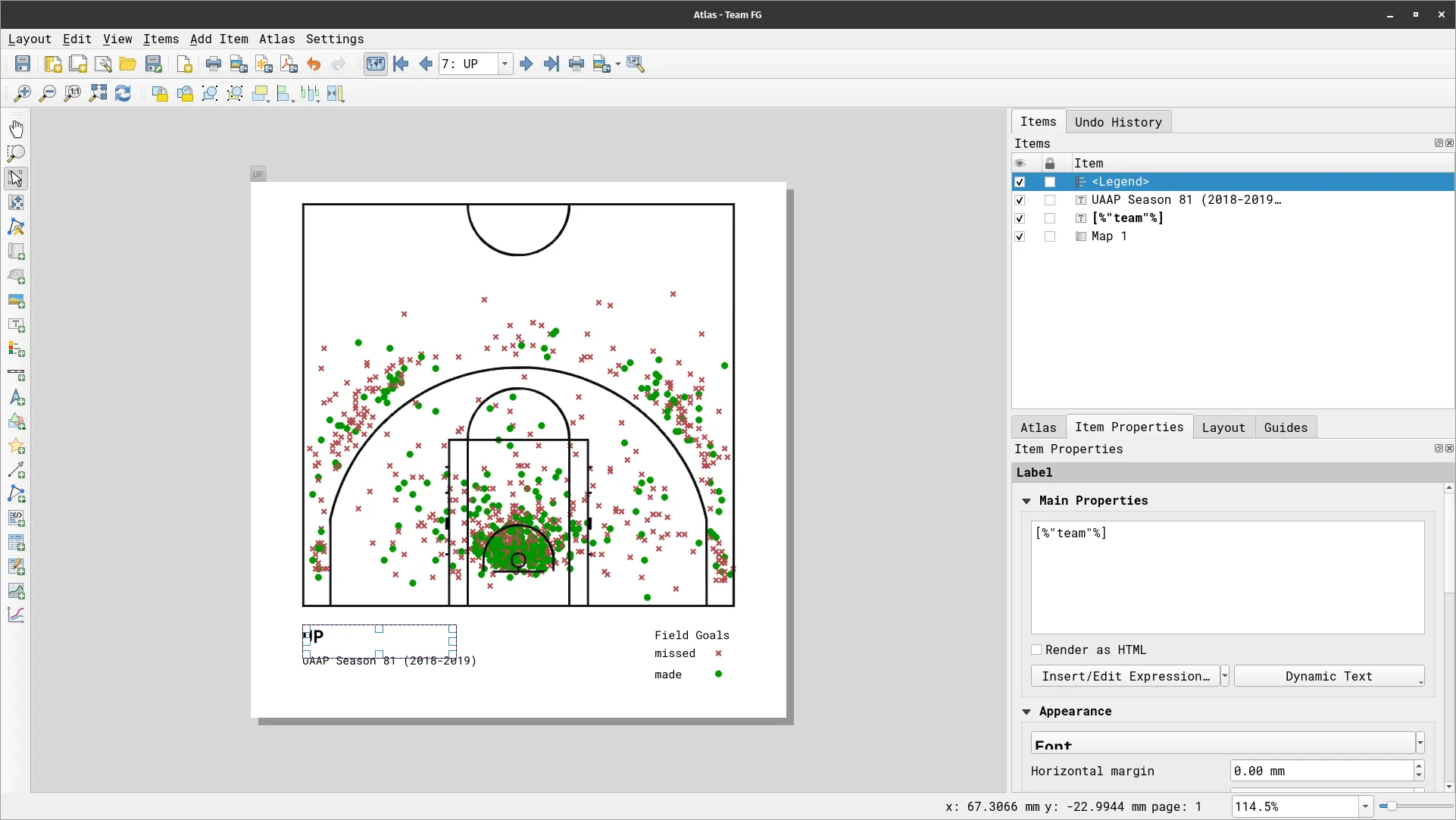Click the Add Legend tool icon
The width and height of the screenshot is (1456, 820).
pyautogui.click(x=16, y=349)
